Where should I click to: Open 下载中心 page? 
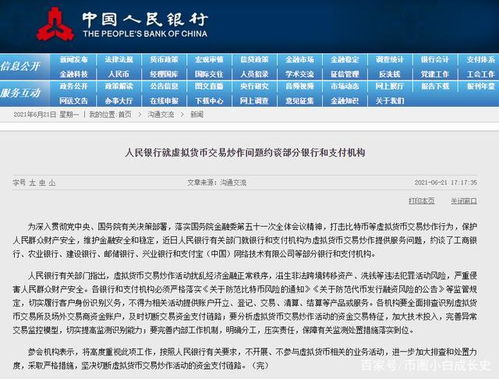[x=209, y=101]
